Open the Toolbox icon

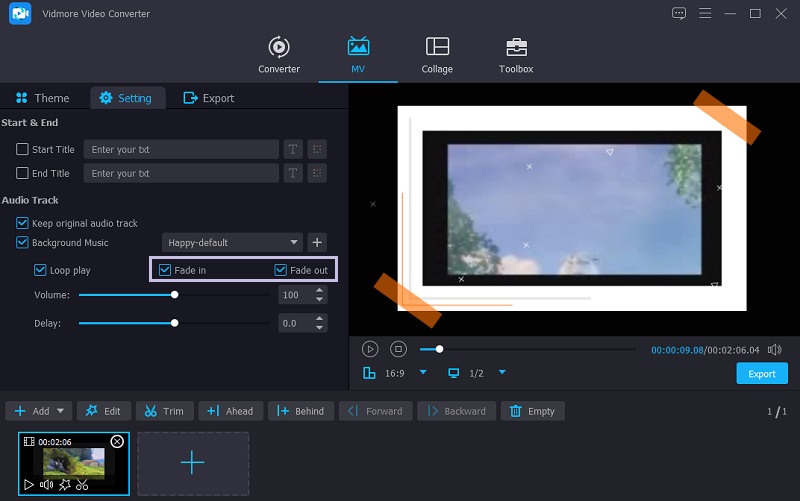[516, 47]
